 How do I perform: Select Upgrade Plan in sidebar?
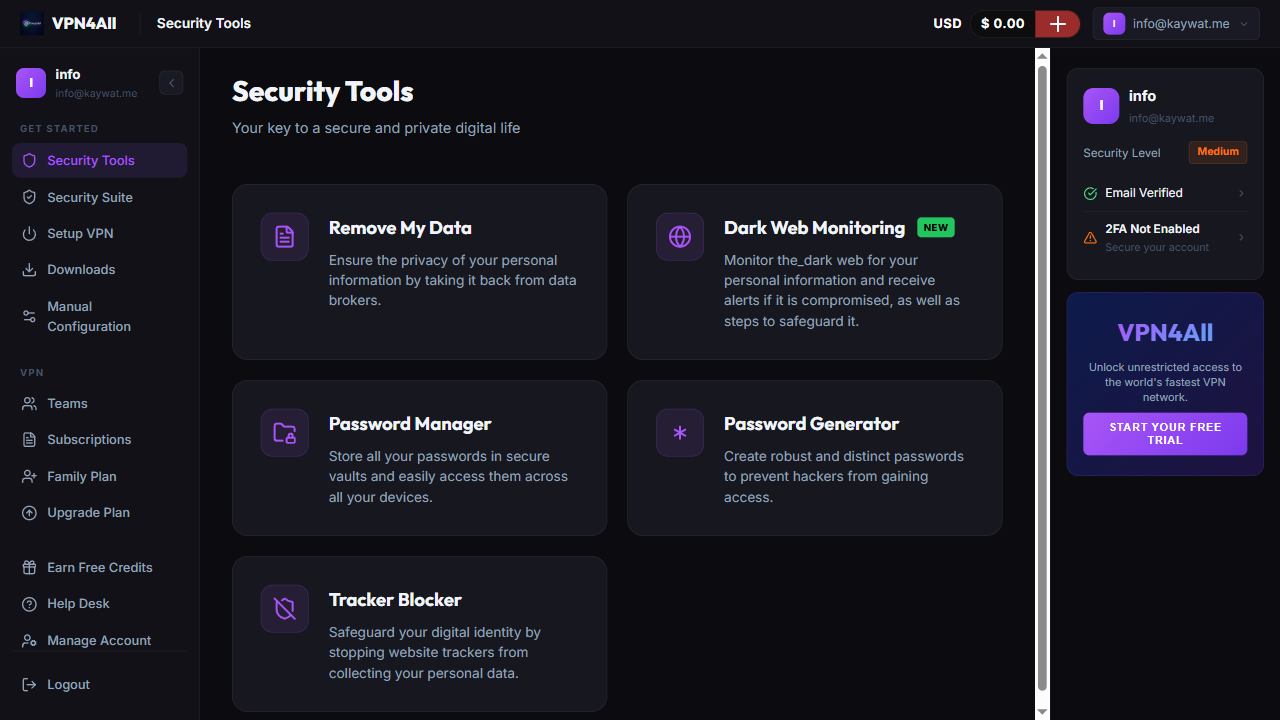(x=100, y=512)
